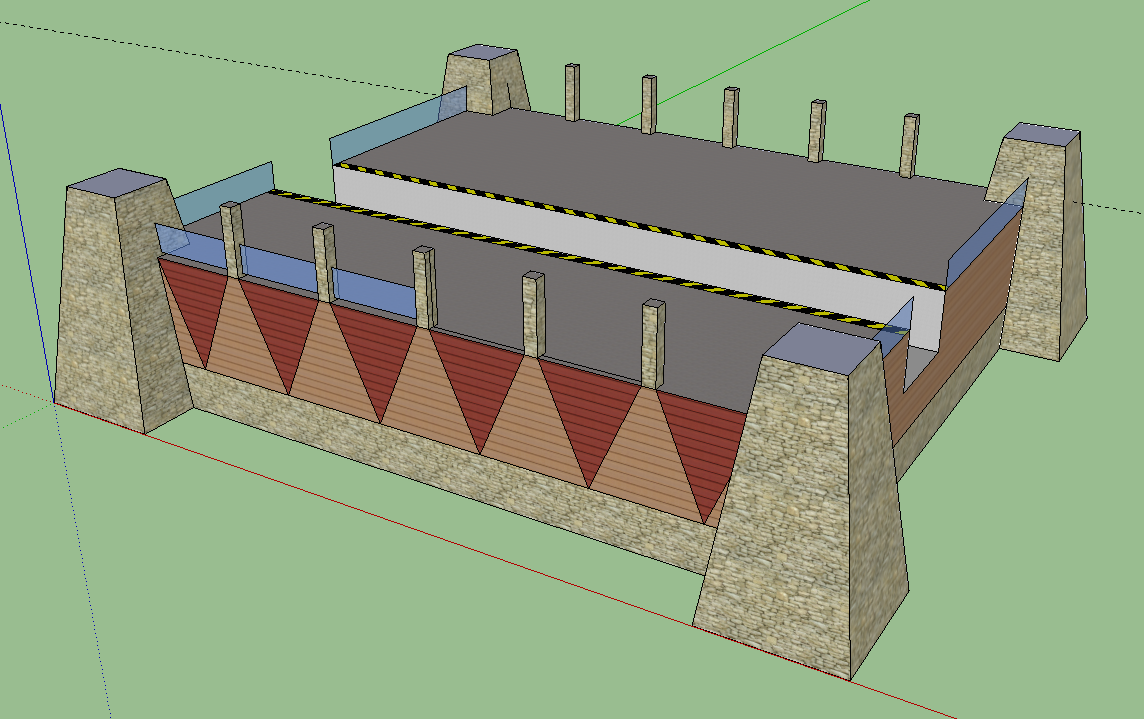Viewport: 1144px width, 719px height.
Task: Click the leftmost pillar in the front row
Action: coord(233,240)
